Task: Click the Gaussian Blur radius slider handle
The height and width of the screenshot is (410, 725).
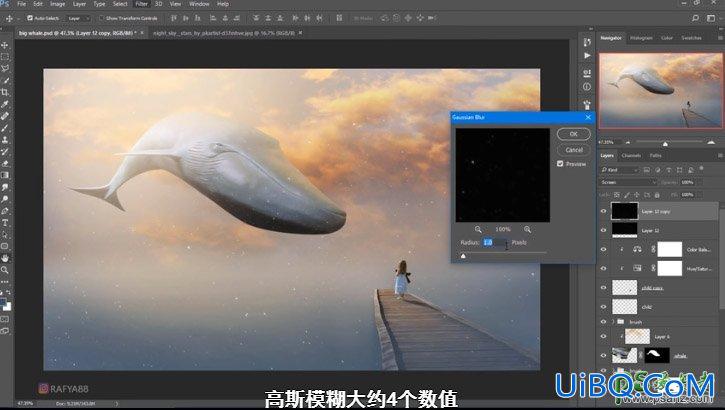Action: click(x=463, y=256)
